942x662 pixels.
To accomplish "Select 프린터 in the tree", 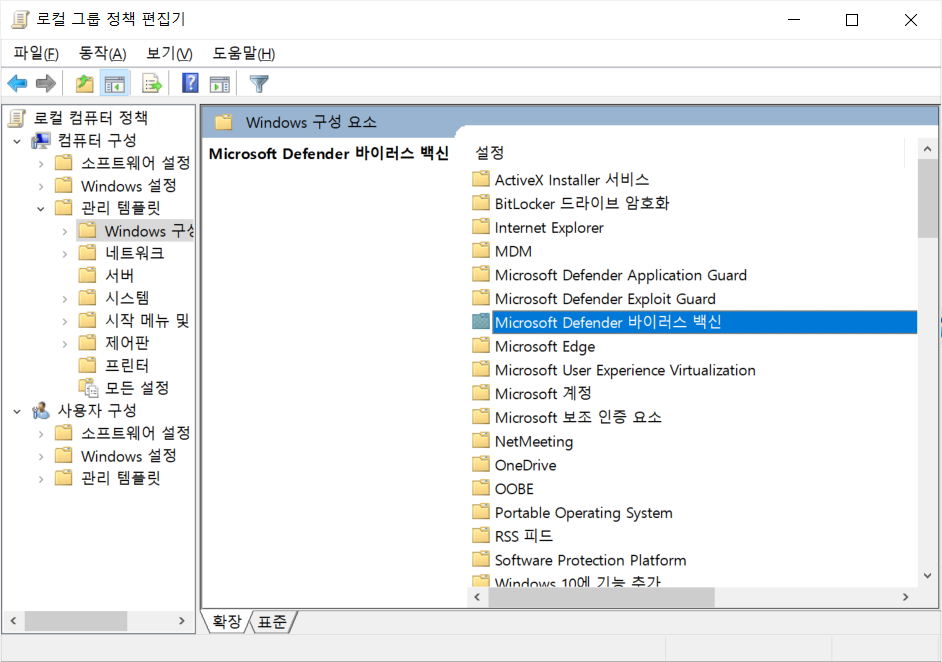I will tap(127, 365).
